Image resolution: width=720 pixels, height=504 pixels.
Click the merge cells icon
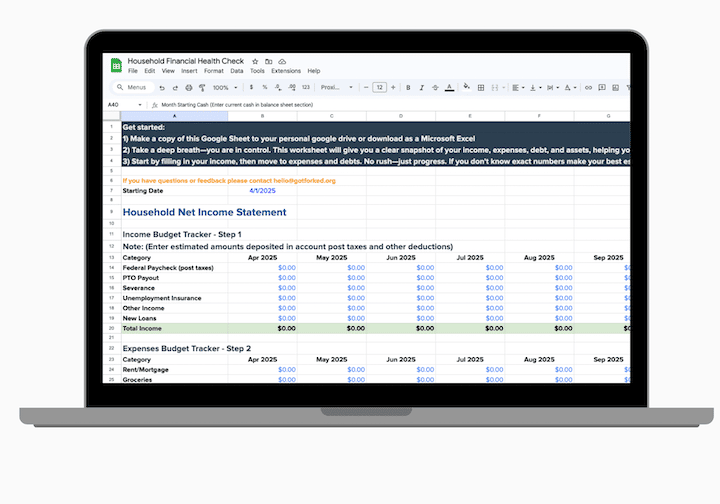tap(495, 88)
